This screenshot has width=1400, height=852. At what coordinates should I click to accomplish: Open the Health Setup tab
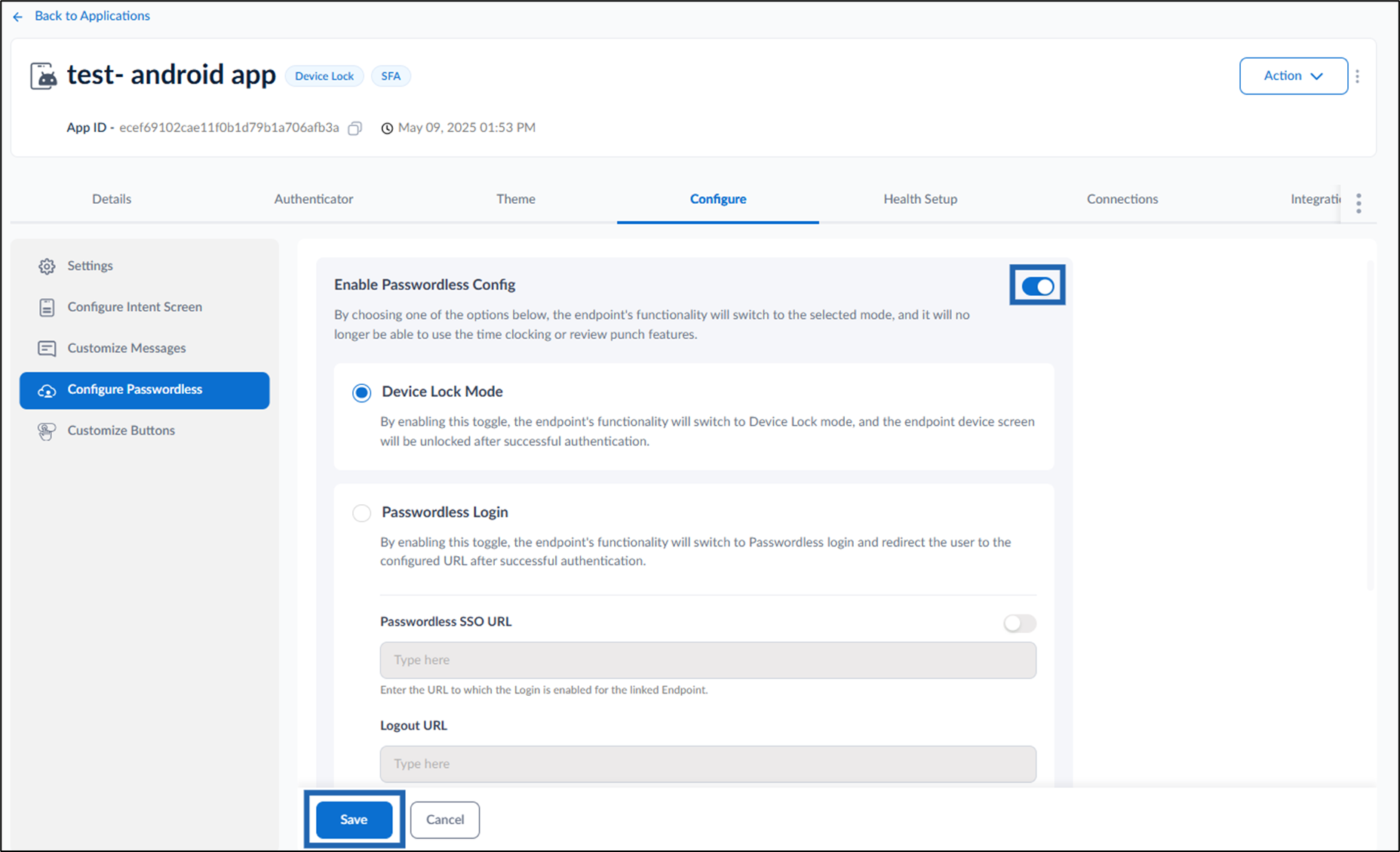point(920,199)
